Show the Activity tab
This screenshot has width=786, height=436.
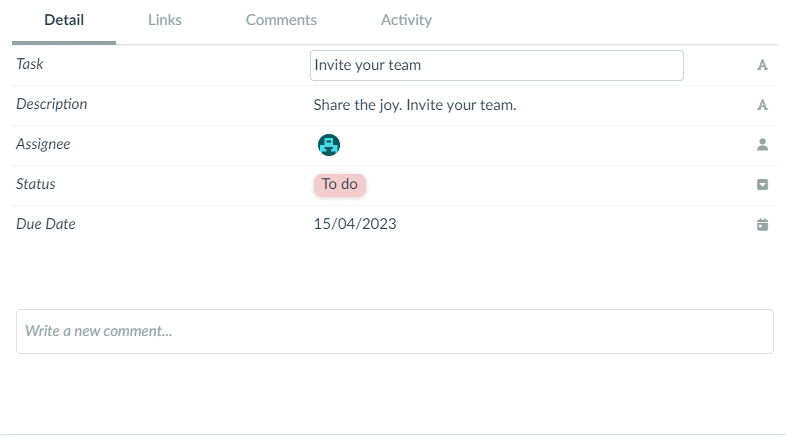pyautogui.click(x=406, y=20)
